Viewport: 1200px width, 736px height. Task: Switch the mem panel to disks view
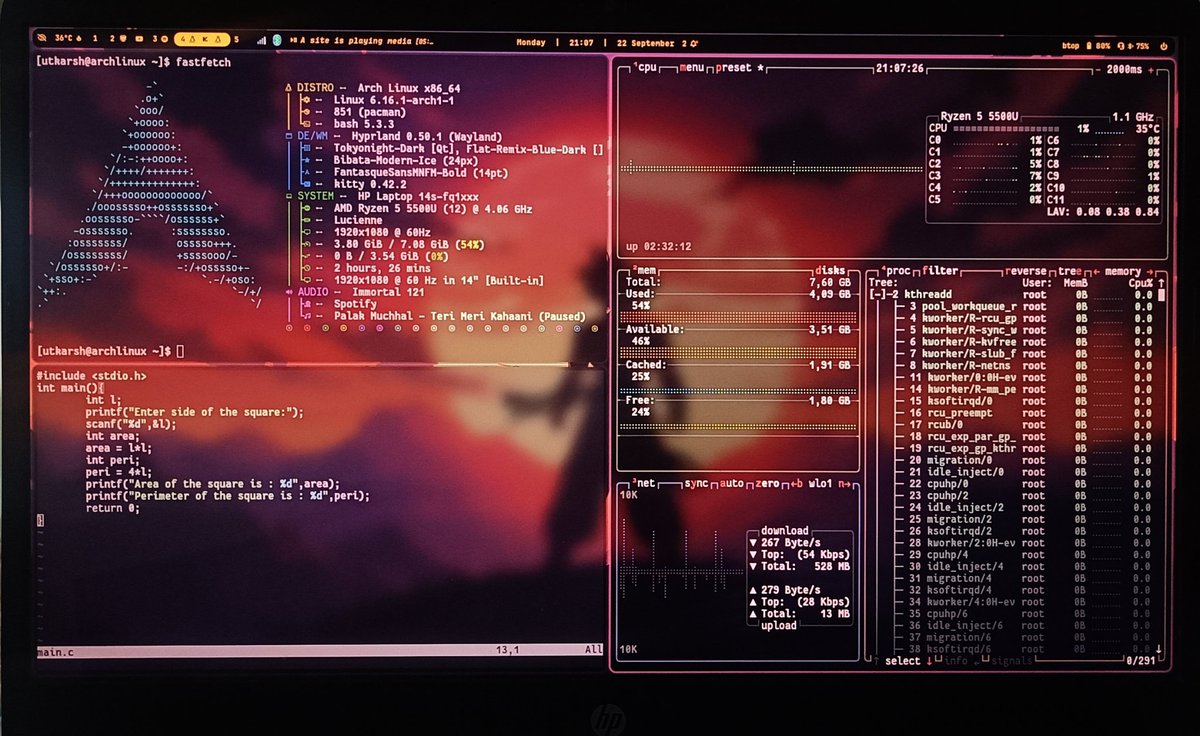833,270
